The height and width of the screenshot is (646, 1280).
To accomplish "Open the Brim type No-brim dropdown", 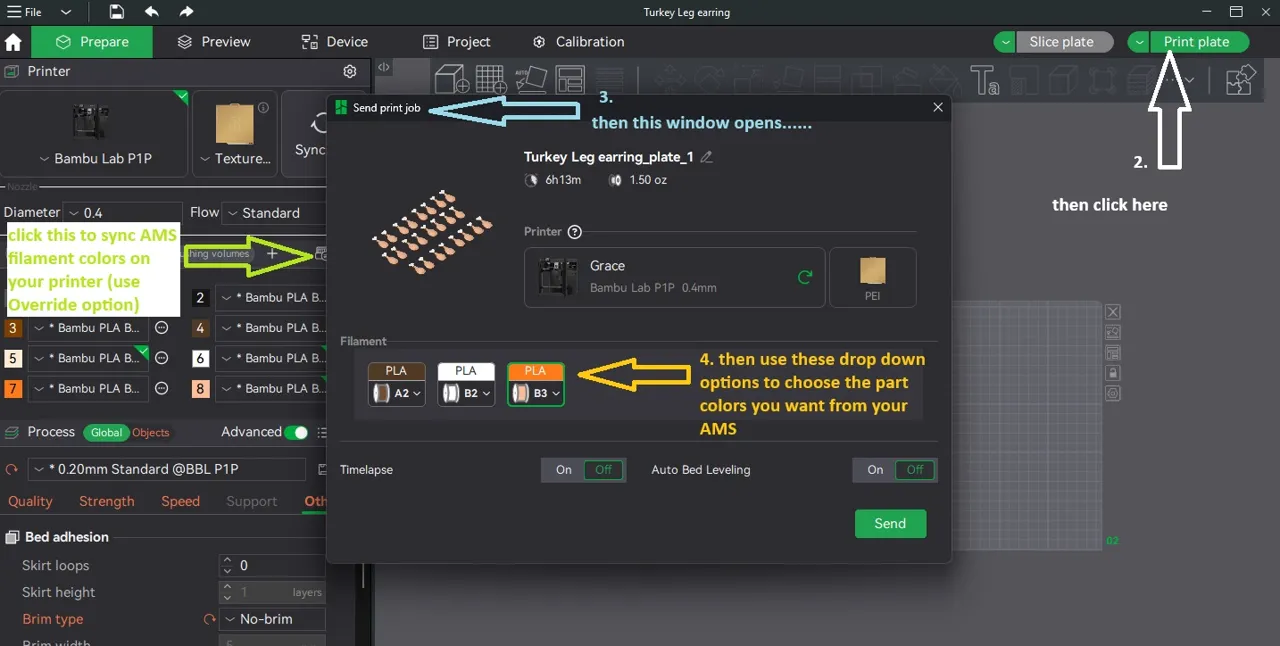I will (x=272, y=619).
